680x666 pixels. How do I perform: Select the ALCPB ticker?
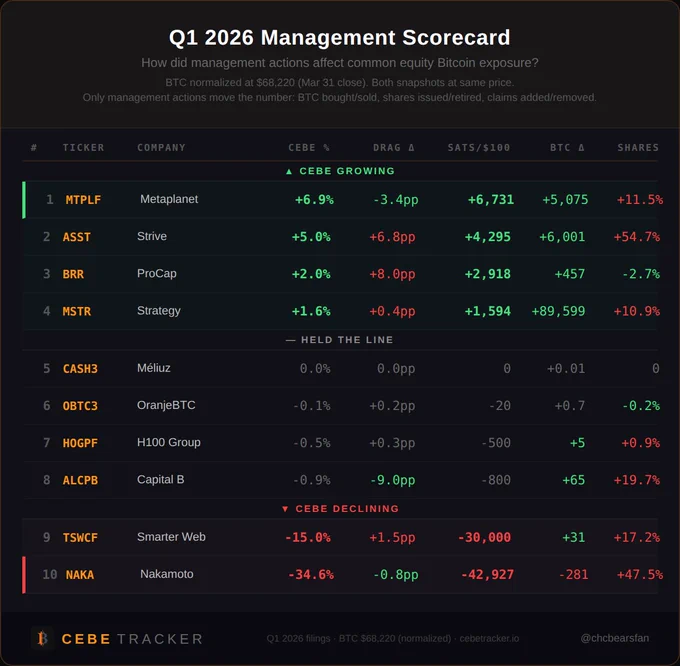coord(80,480)
